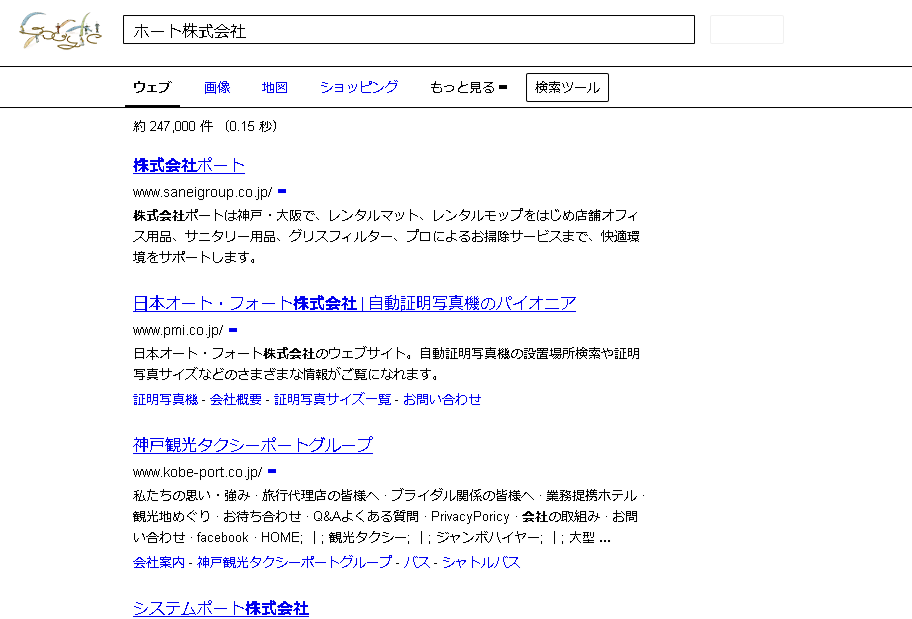Image resolution: width=912 pixels, height=619 pixels.
Task: Follow the 会社概要 sitelink
Action: coord(236,399)
